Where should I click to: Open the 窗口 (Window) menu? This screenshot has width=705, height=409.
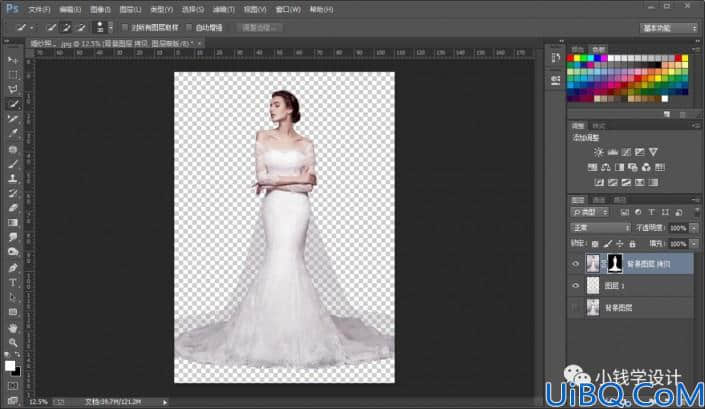288,9
